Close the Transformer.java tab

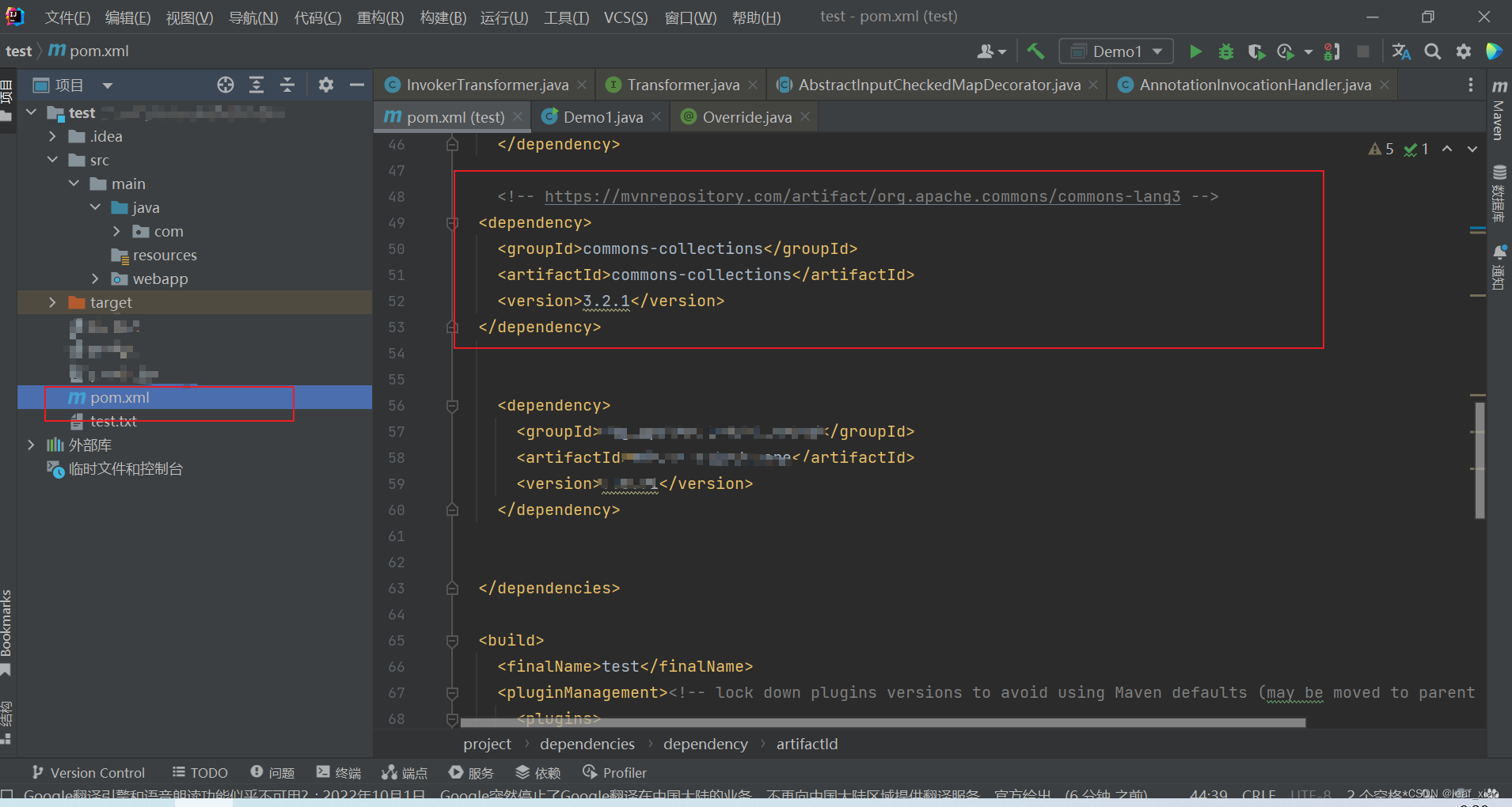pyautogui.click(x=752, y=85)
